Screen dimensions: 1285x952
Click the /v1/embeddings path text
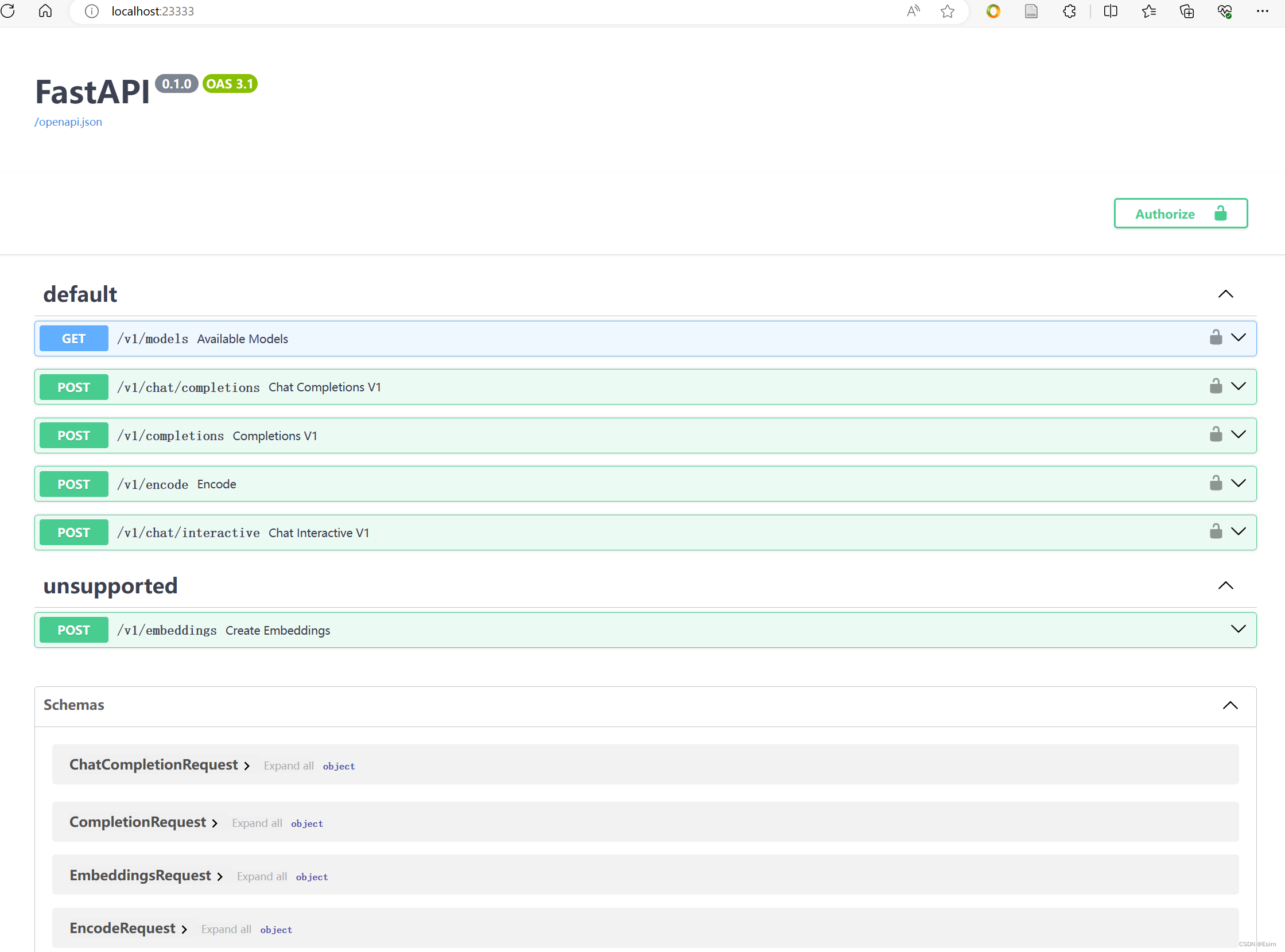point(167,631)
